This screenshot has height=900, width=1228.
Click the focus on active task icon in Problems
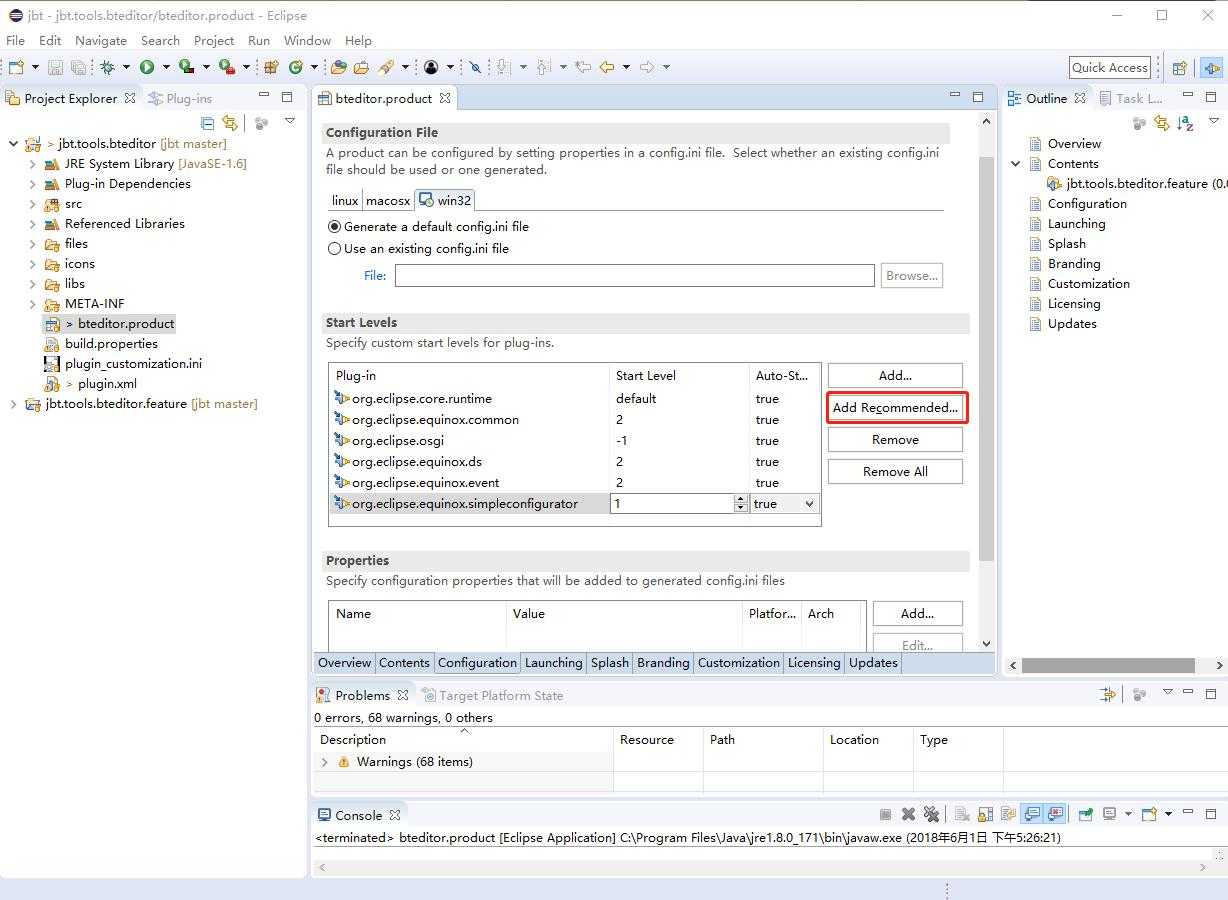pos(1139,694)
